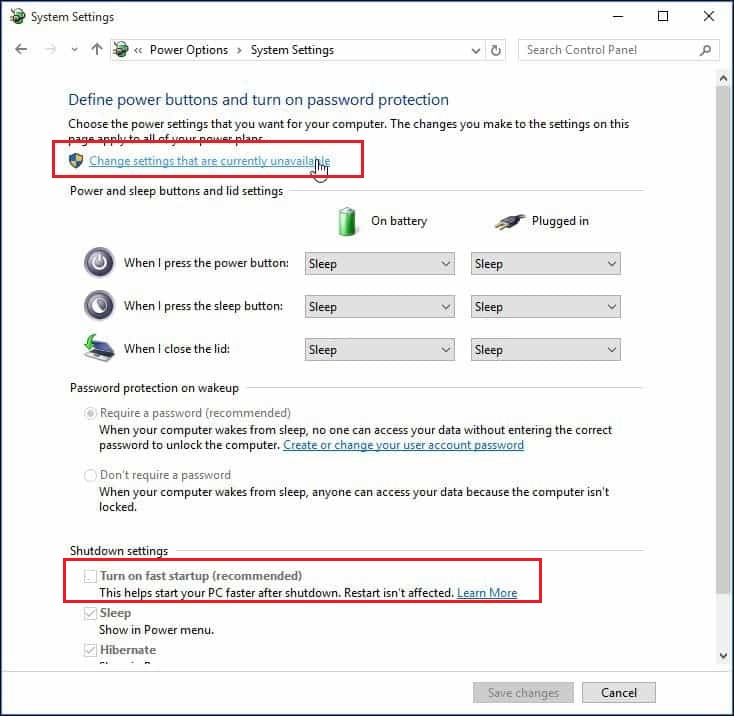The height and width of the screenshot is (716, 734).
Task: Toggle the Sleep checkbox in Shutdown settings
Action: pyautogui.click(x=91, y=613)
